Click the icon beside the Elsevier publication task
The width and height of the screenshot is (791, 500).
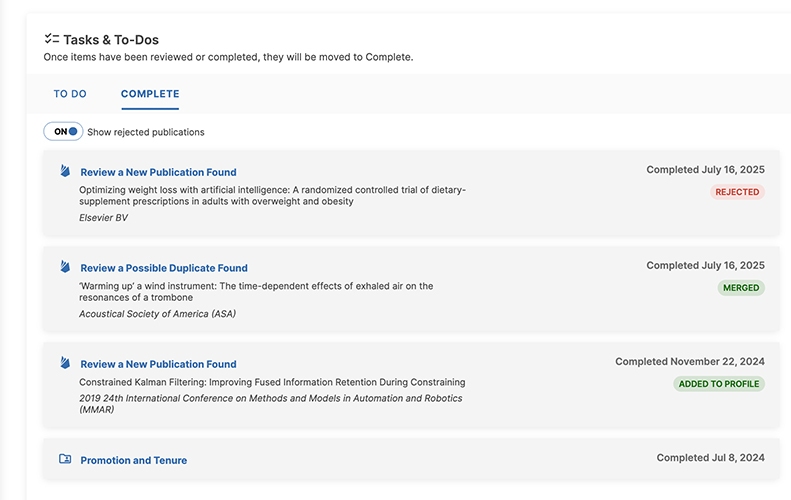[65, 171]
